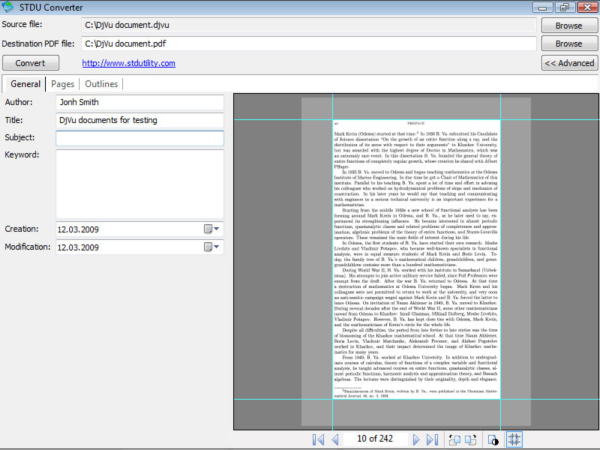Switch to the General tab
Screen dimensions: 600x450
pyautogui.click(x=25, y=84)
